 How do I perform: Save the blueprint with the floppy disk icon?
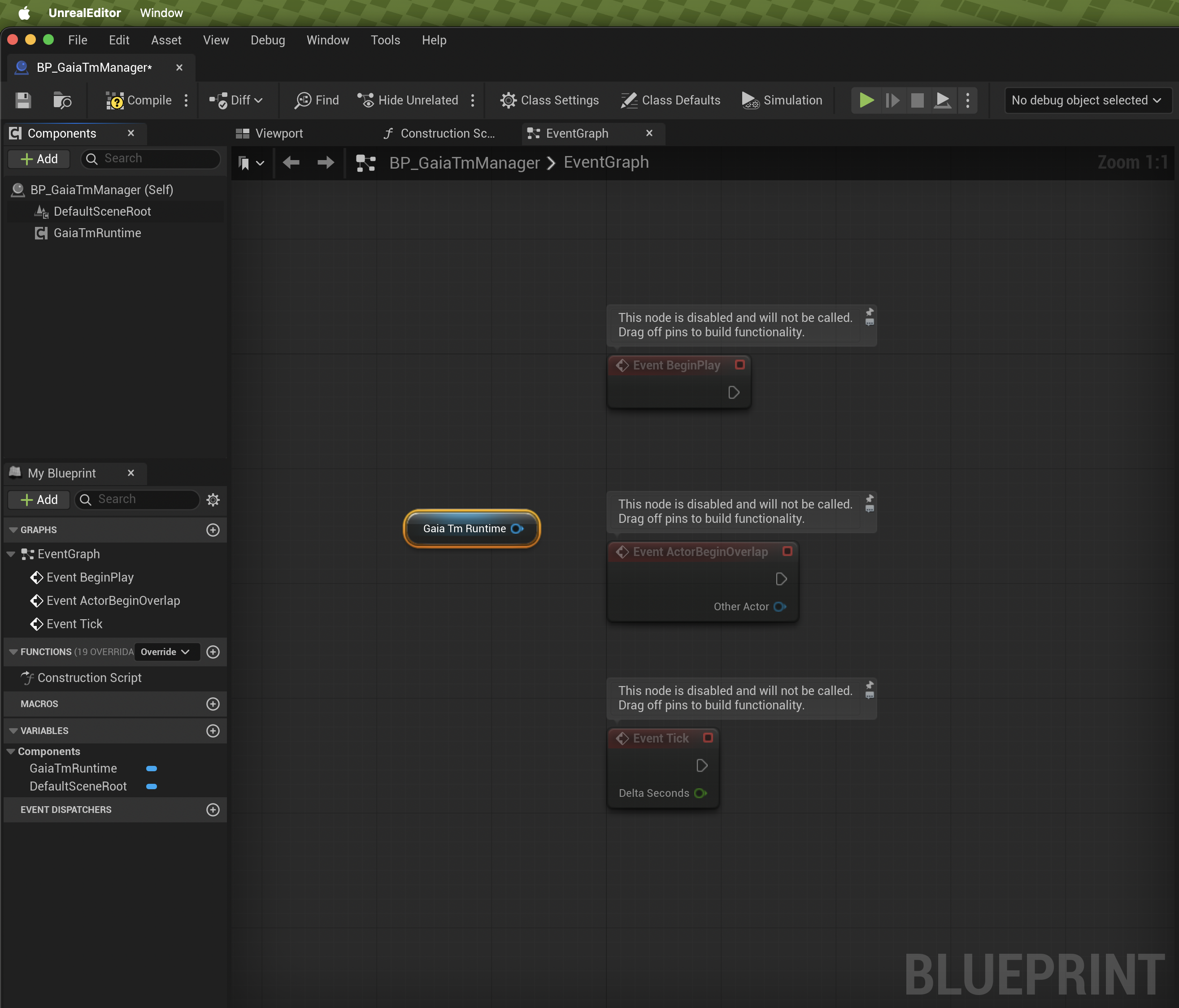tap(23, 101)
